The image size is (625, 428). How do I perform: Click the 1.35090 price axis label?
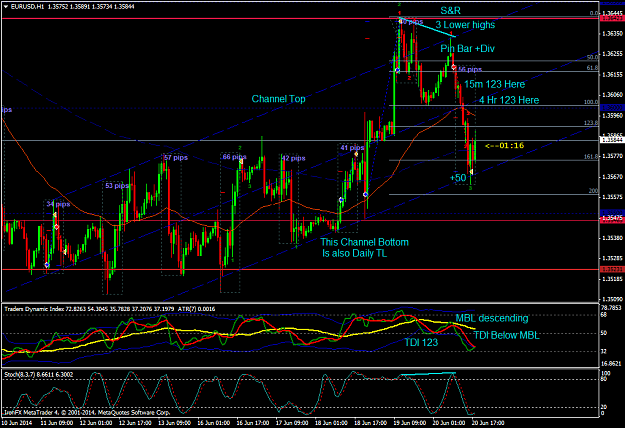[612, 299]
